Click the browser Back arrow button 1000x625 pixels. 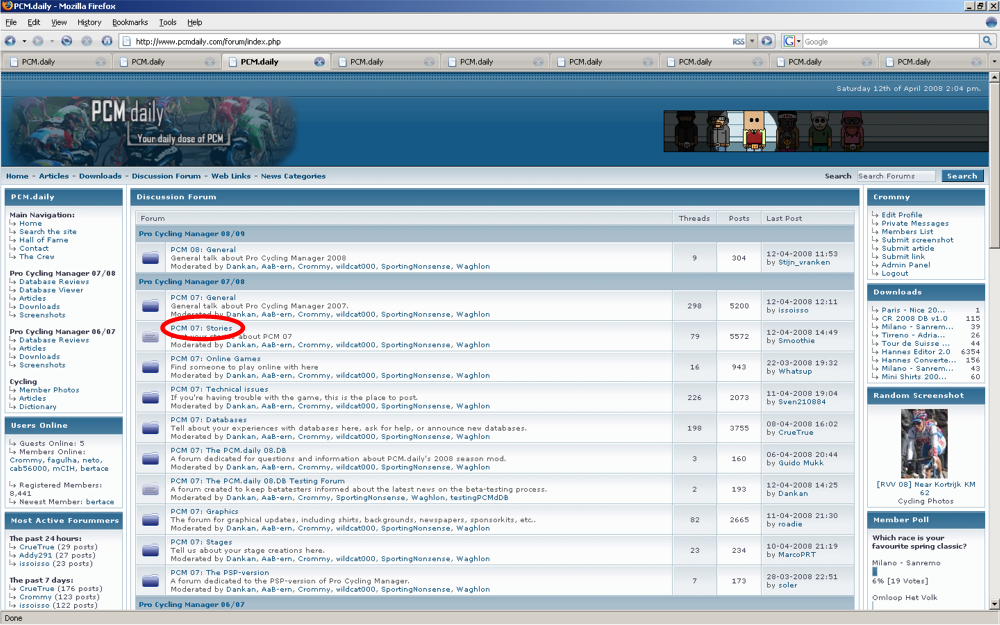click(x=10, y=41)
